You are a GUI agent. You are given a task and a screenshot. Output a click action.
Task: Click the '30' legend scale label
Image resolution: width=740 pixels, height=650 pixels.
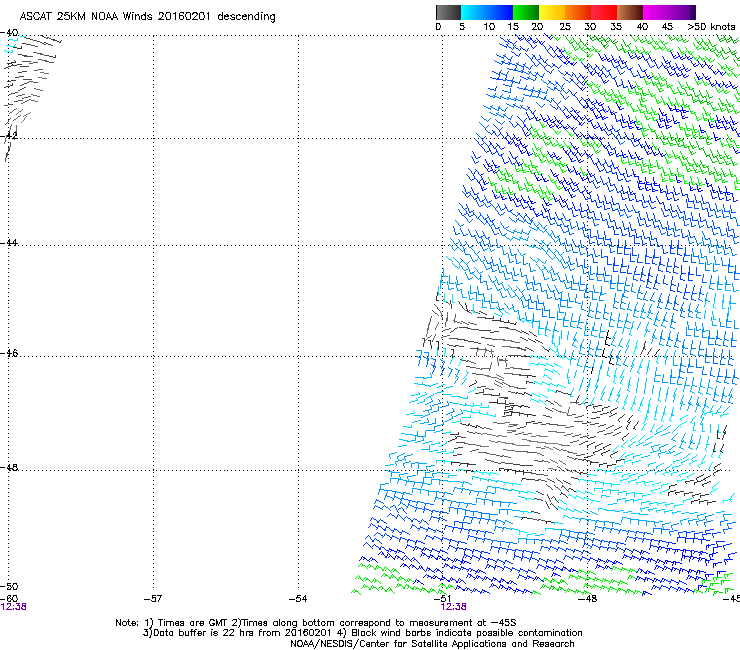coord(590,27)
